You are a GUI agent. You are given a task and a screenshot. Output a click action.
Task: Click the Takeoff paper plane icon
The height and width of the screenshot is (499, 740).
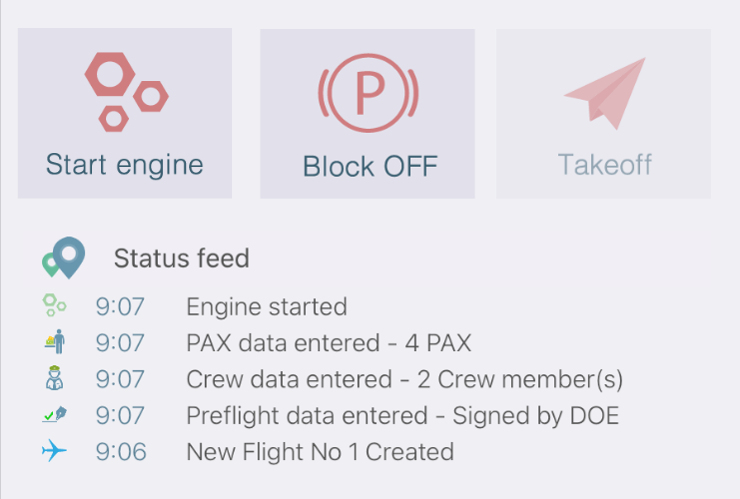point(605,93)
